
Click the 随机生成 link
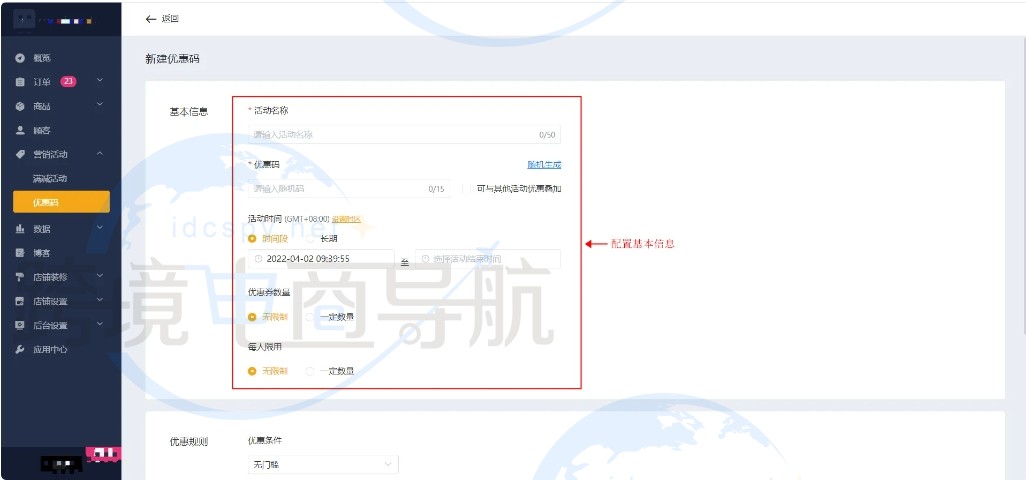[544, 165]
